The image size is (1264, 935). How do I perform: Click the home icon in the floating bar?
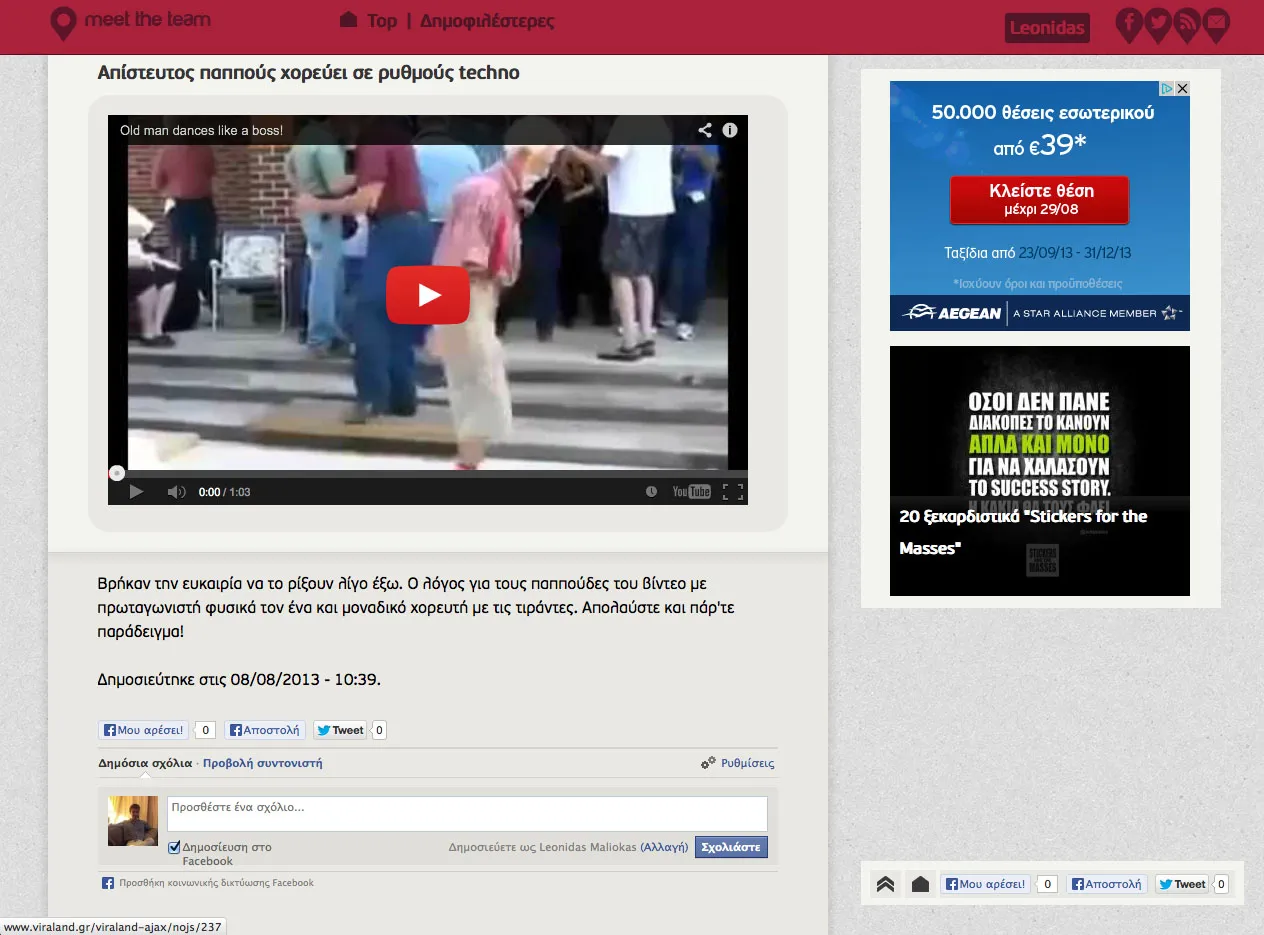pos(920,884)
